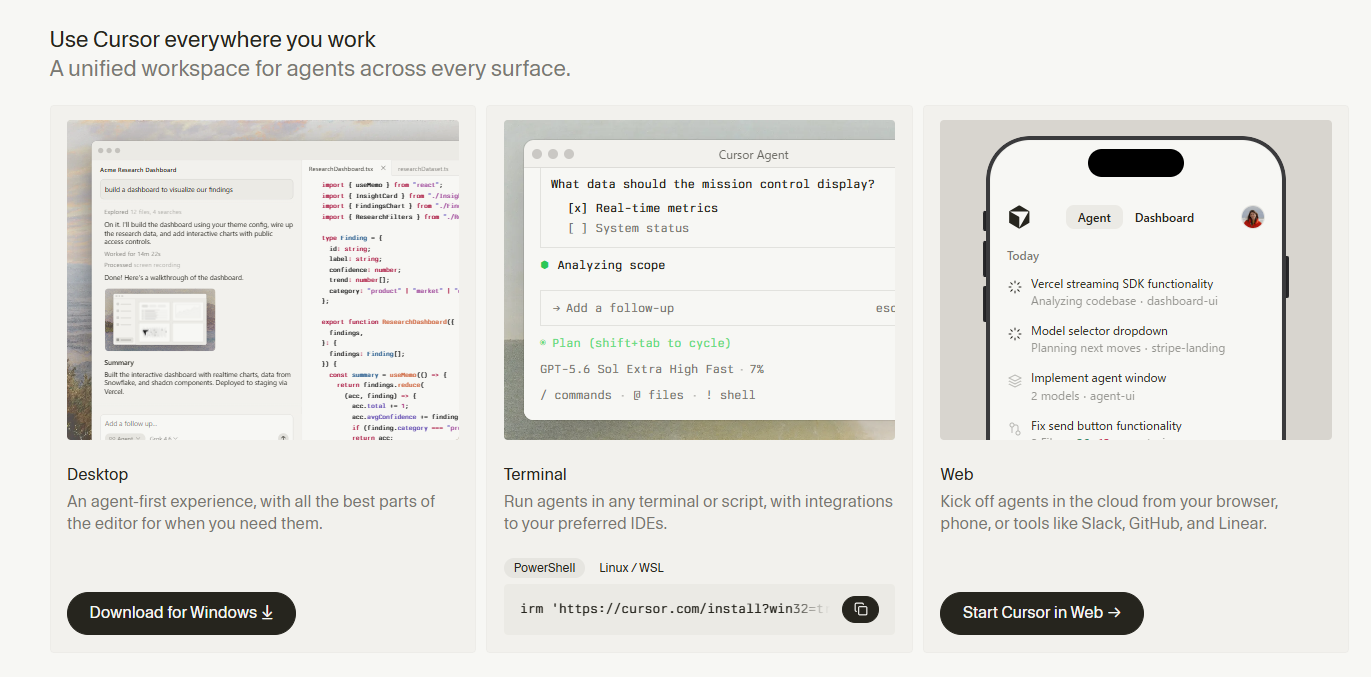Click Download for Windows button
Screen dimensions: 1371x677
click(x=181, y=613)
